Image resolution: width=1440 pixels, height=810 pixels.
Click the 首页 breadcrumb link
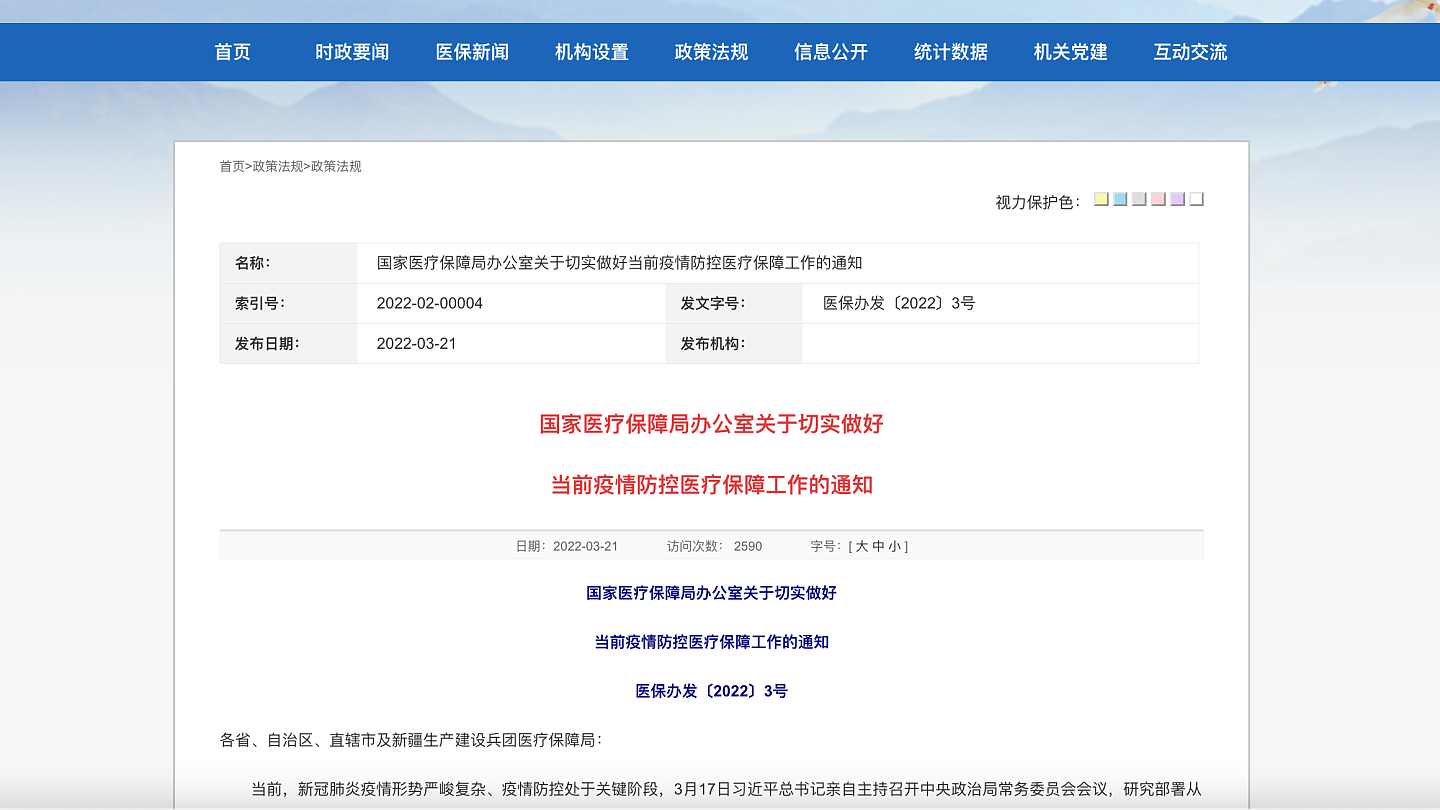point(232,166)
